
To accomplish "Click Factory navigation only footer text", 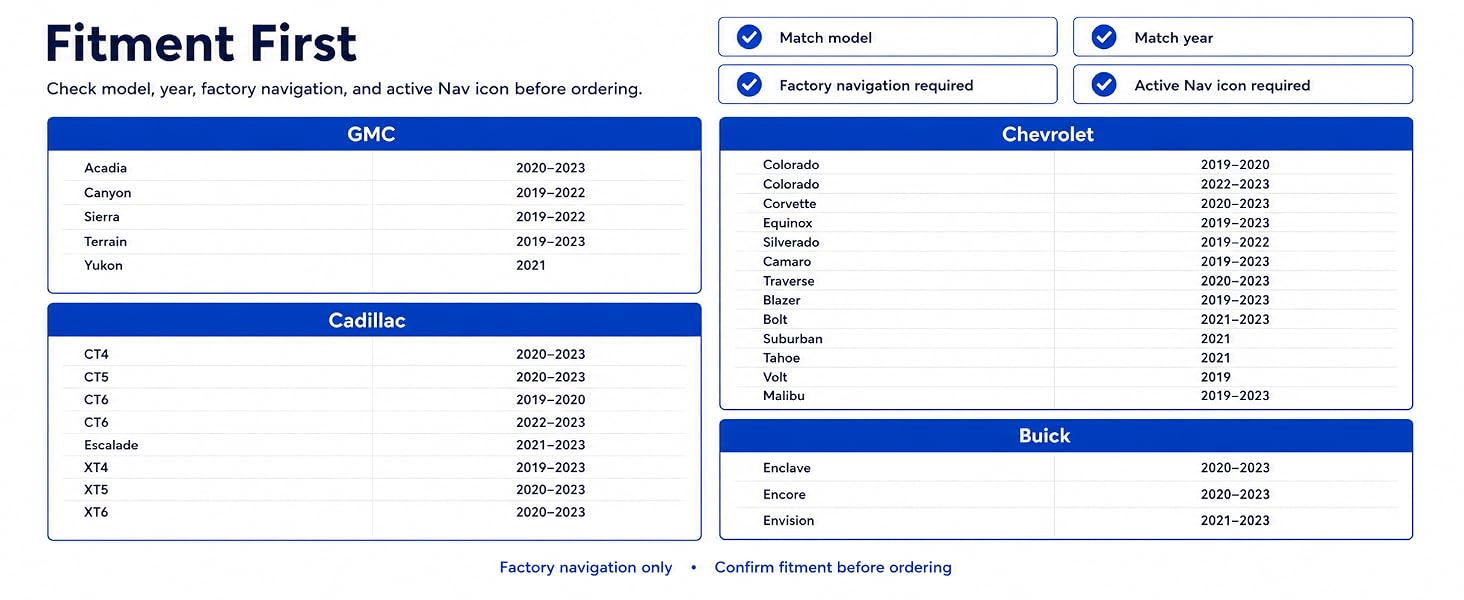I will [586, 567].
